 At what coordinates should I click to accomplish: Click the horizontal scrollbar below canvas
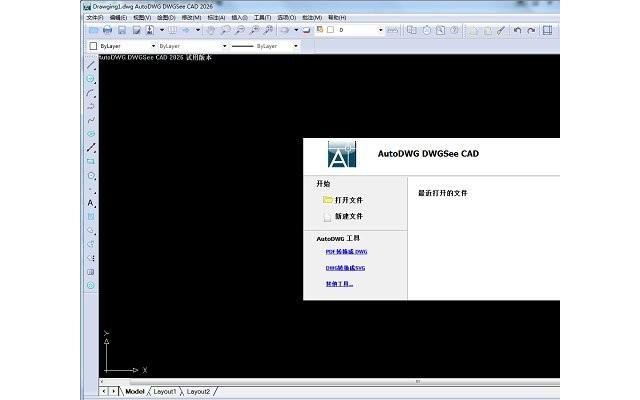click(x=329, y=382)
